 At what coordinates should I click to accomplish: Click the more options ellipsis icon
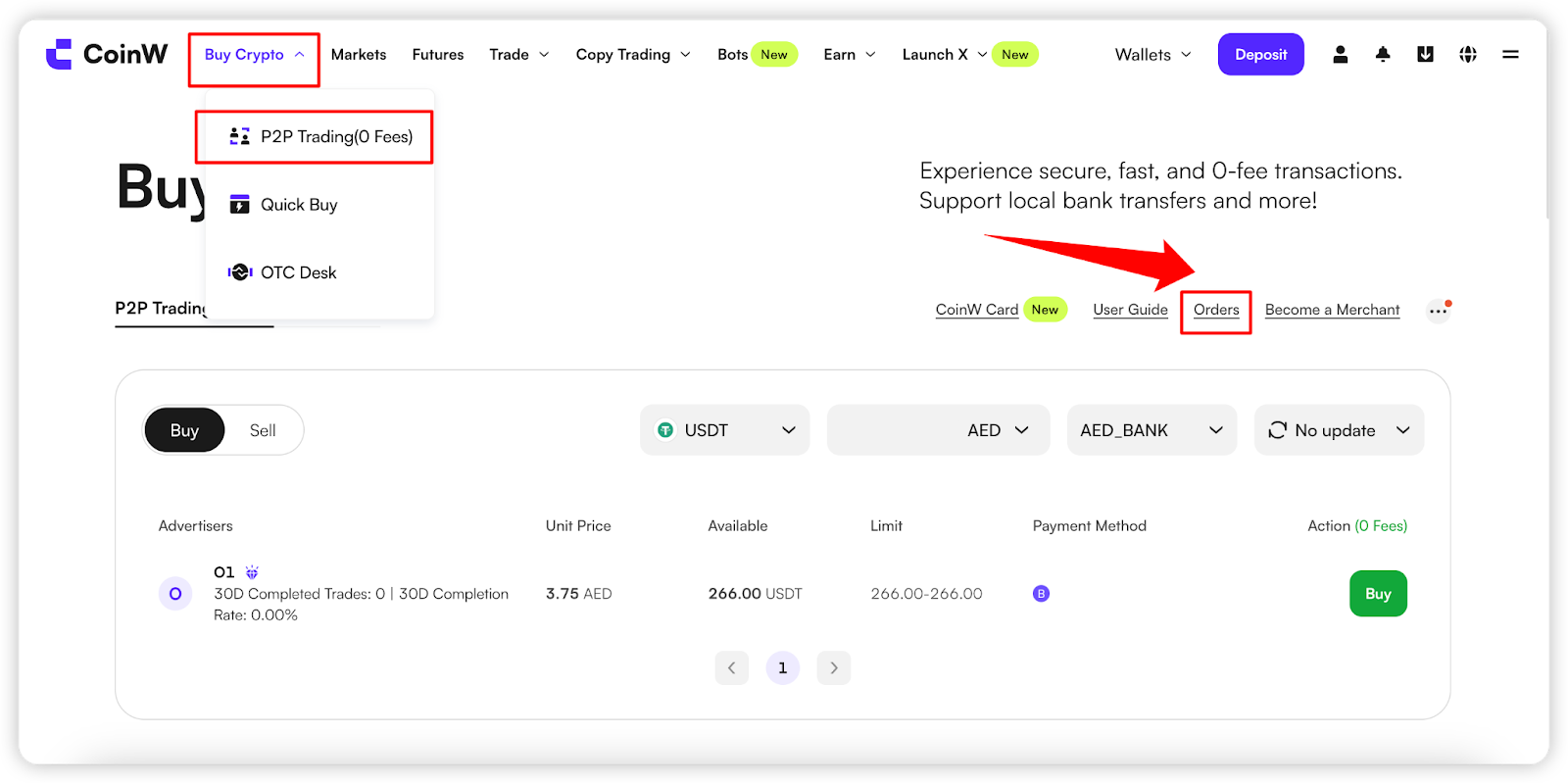coord(1438,311)
